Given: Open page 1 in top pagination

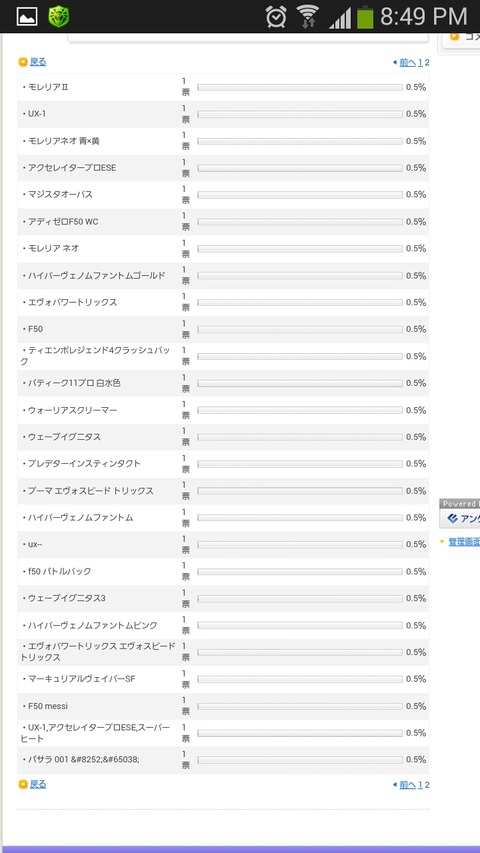Looking at the screenshot, I should tap(420, 63).
